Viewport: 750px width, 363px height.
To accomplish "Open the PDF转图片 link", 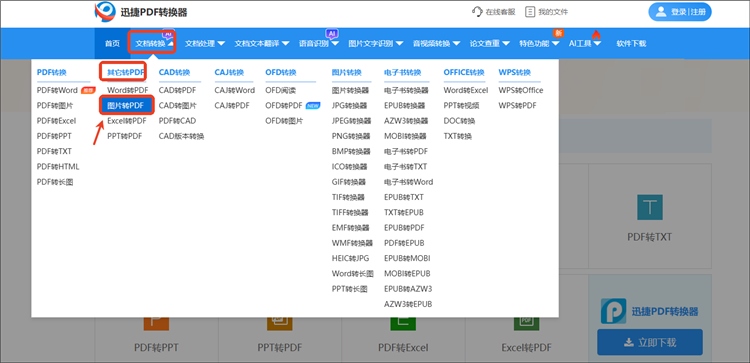I will (x=55, y=105).
